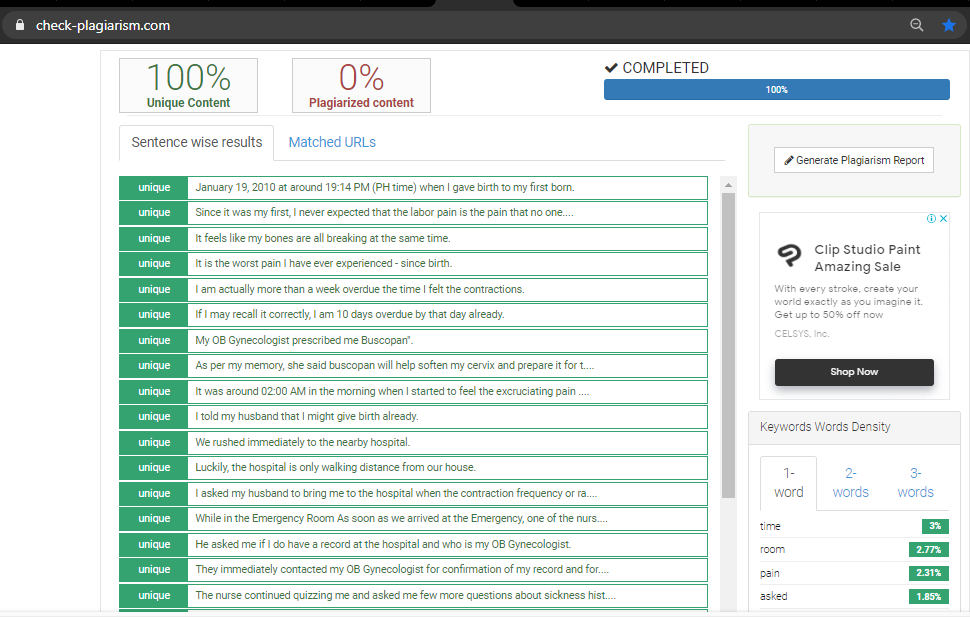This screenshot has height=617, width=970.
Task: Click the 2.31% density badge for pain
Action: point(929,573)
